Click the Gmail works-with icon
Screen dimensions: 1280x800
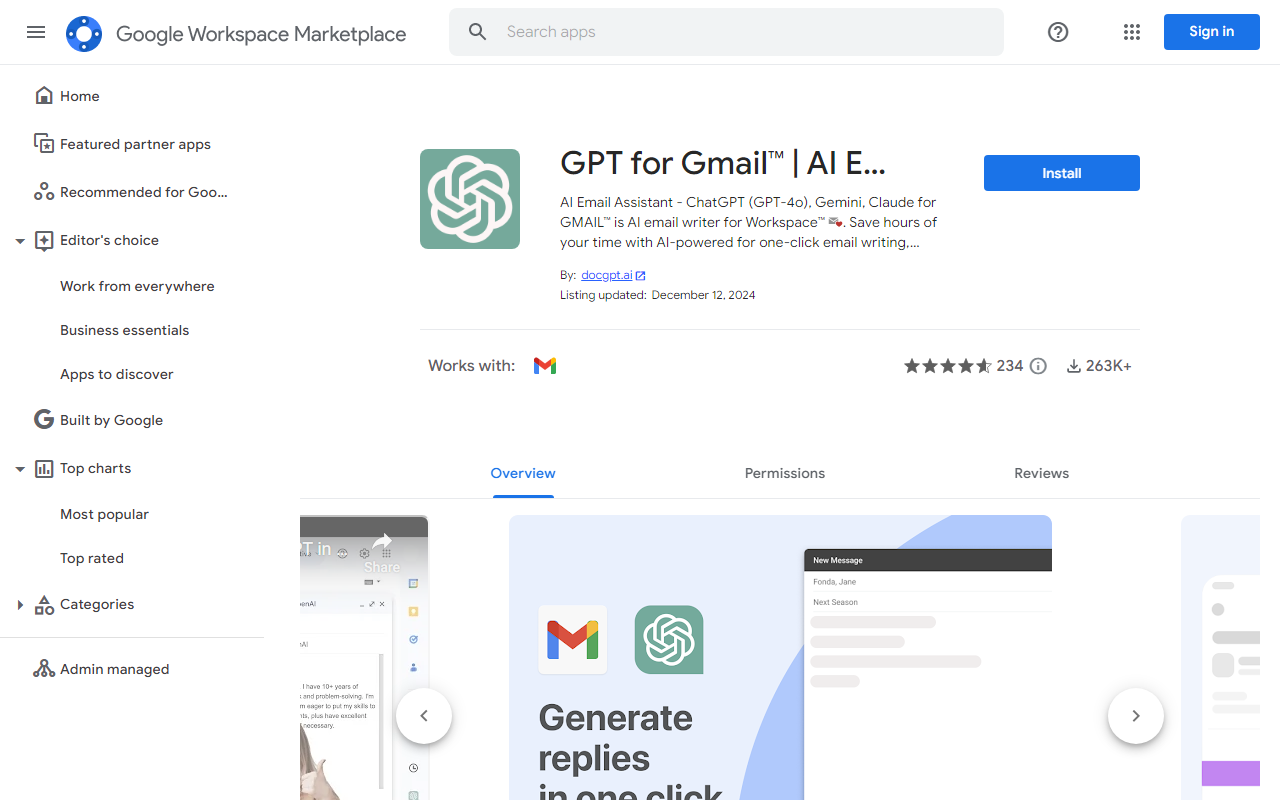point(545,366)
